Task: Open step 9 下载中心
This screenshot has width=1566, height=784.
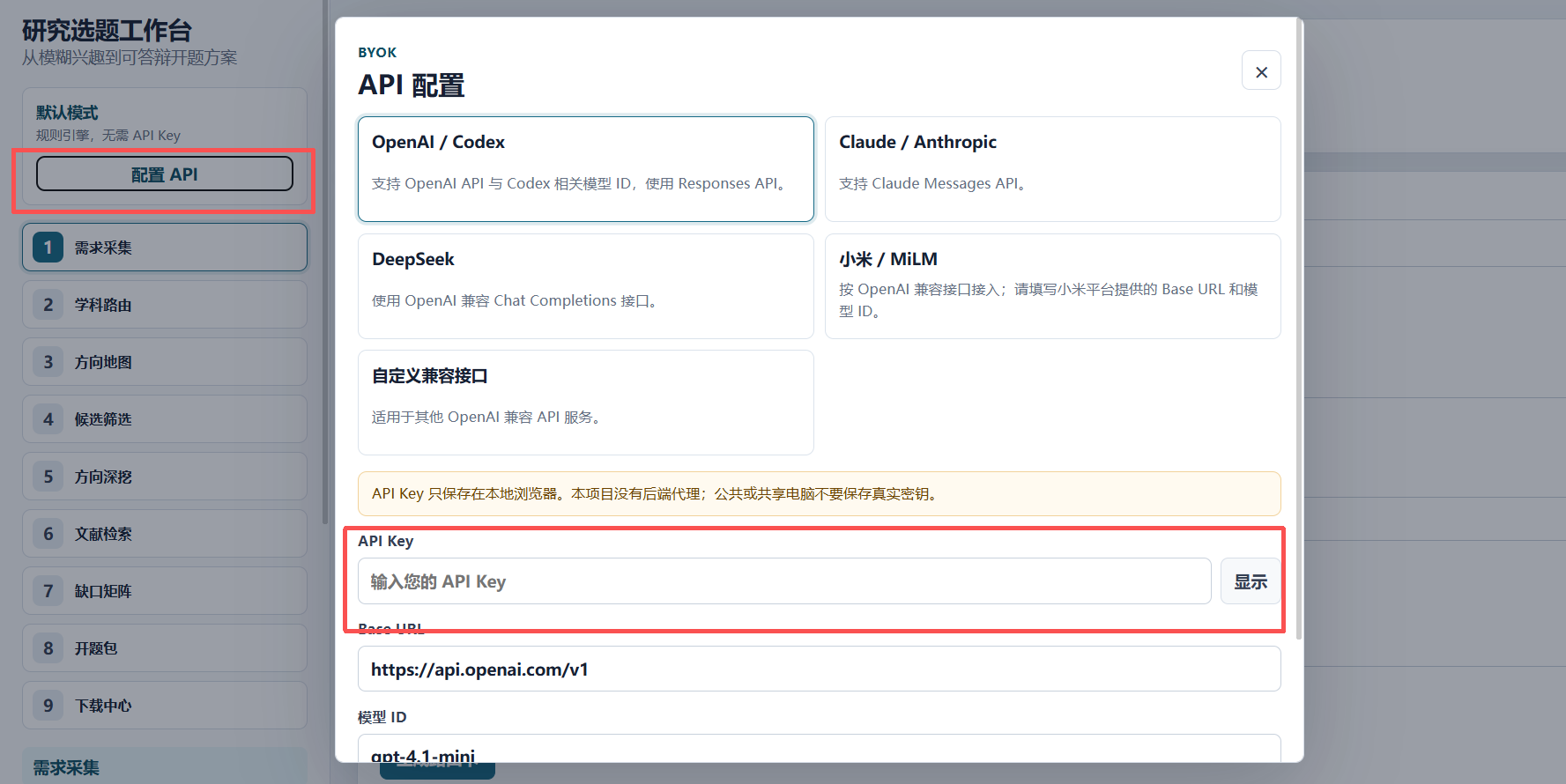Action: [x=165, y=706]
